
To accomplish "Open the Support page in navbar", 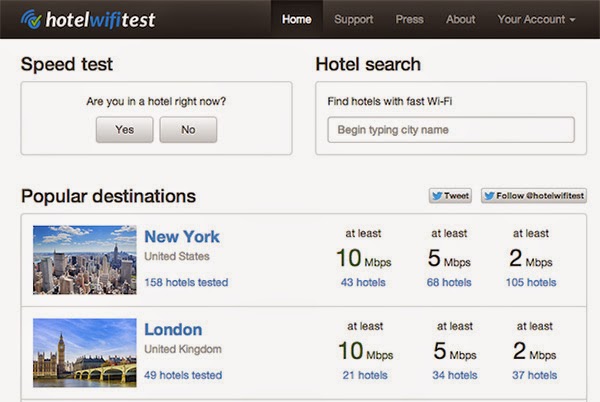I will (354, 19).
